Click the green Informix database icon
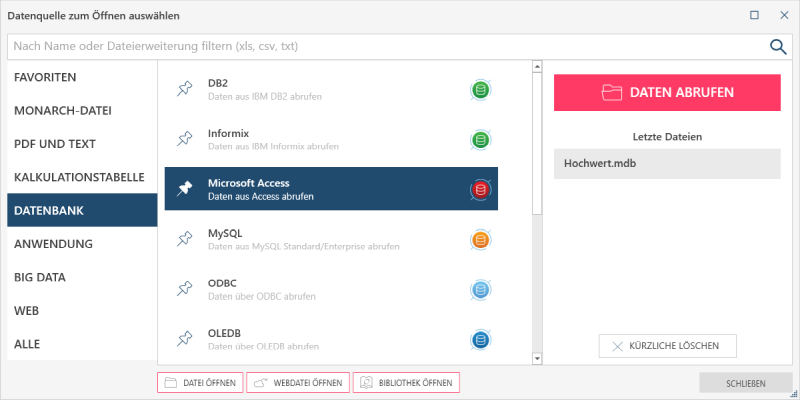This screenshot has width=800, height=400. [481, 140]
